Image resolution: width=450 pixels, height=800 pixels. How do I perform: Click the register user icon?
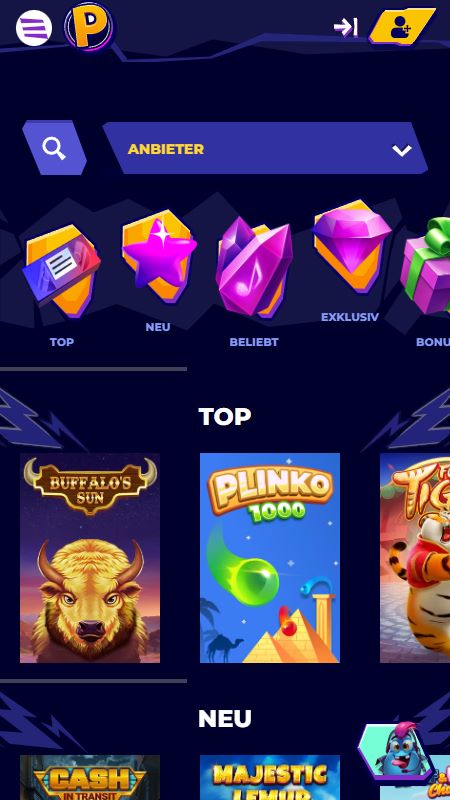tap(402, 27)
